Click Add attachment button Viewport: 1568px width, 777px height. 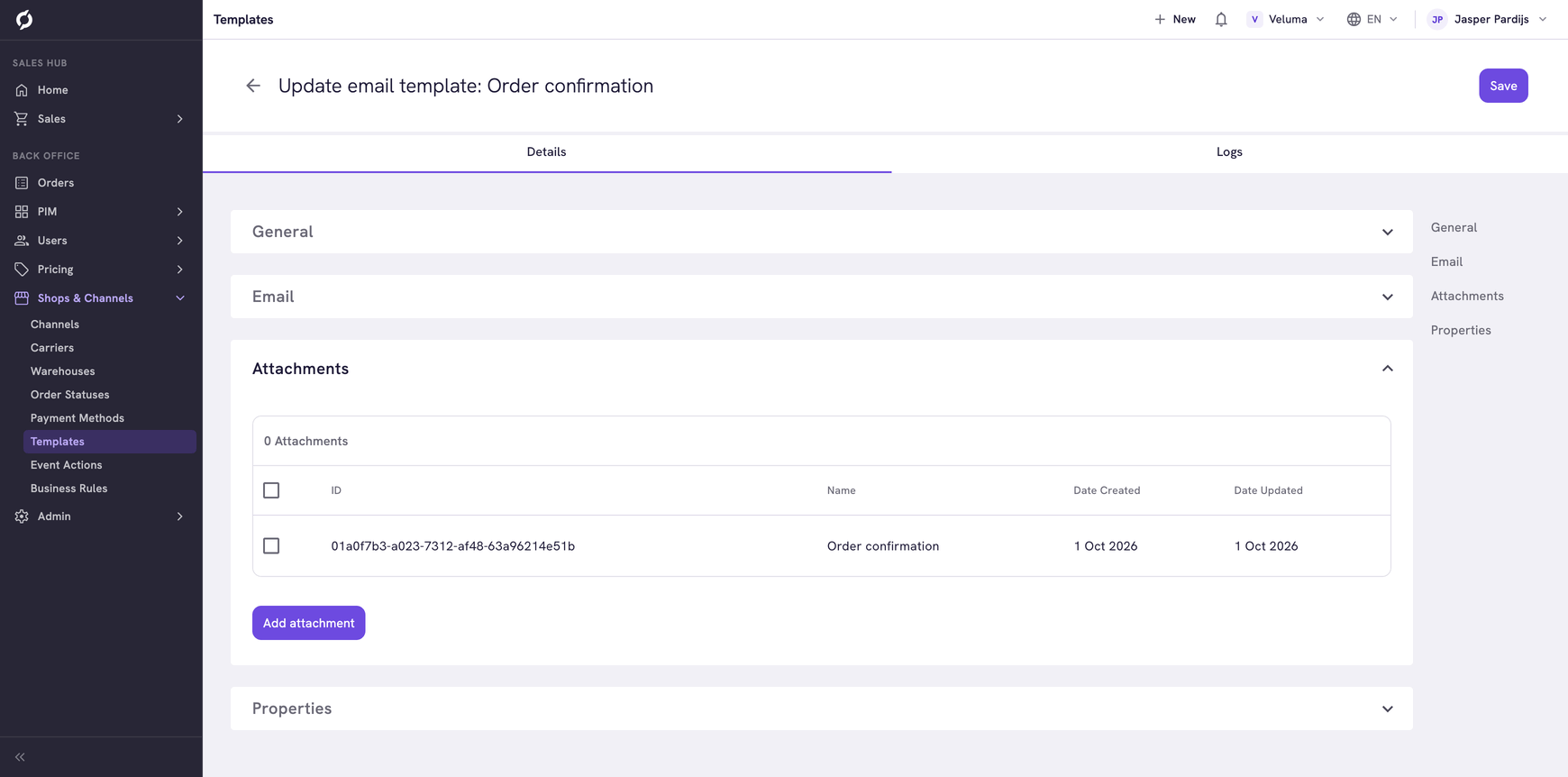[x=308, y=623]
